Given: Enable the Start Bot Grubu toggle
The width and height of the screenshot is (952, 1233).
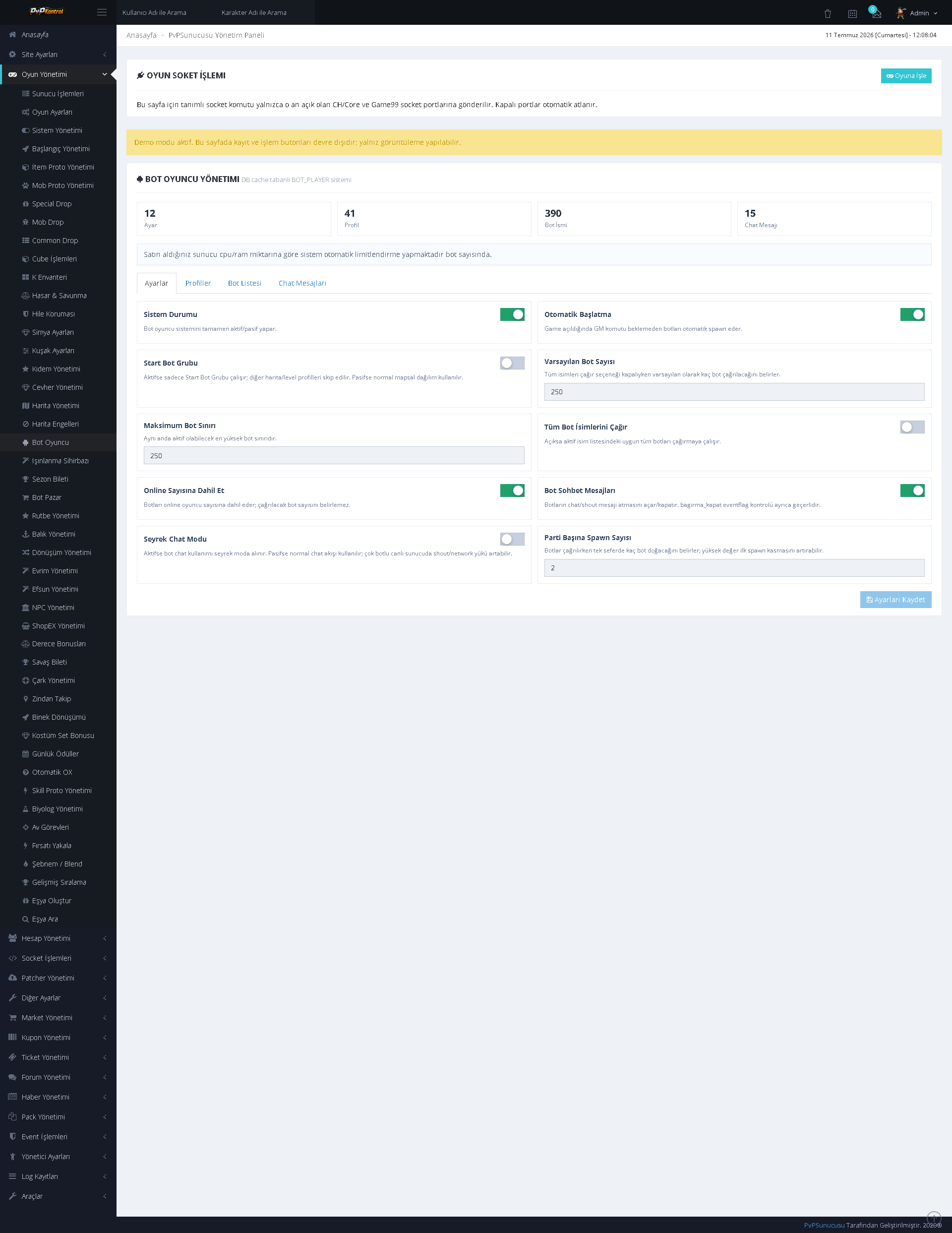Looking at the screenshot, I should coord(512,363).
